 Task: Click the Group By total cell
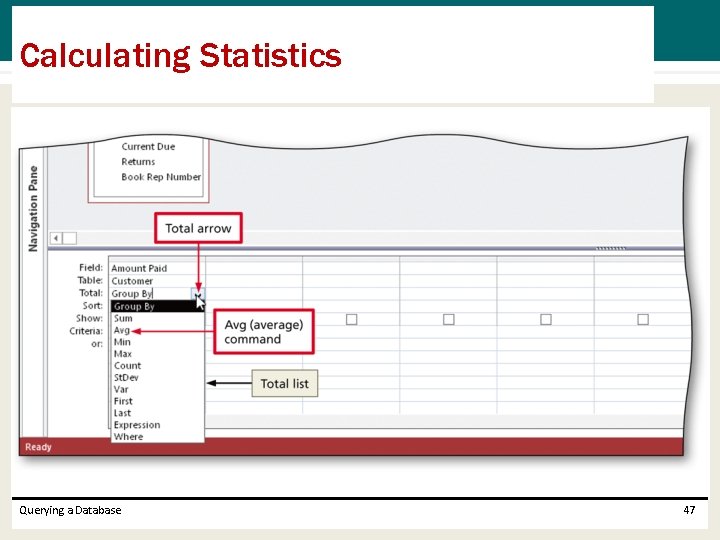point(151,293)
